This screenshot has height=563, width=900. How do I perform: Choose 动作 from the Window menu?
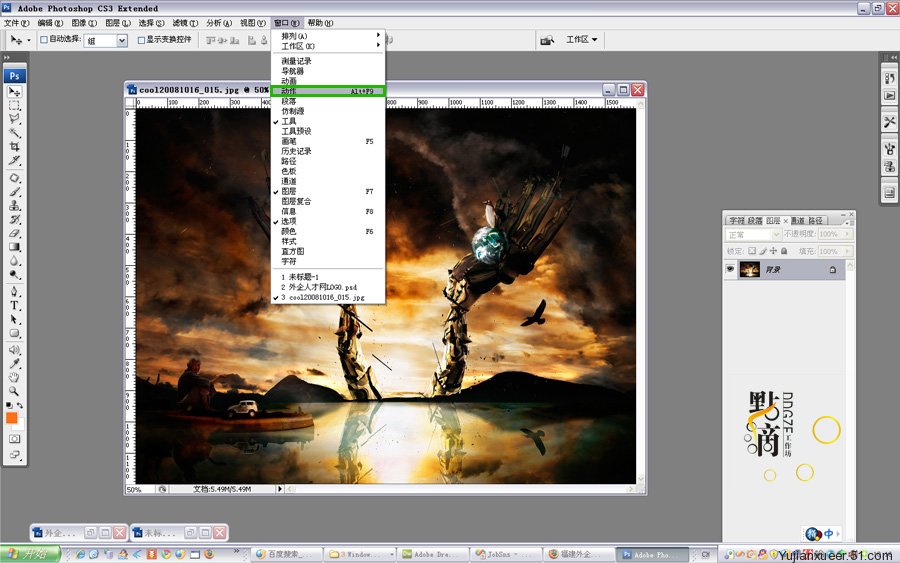328,91
